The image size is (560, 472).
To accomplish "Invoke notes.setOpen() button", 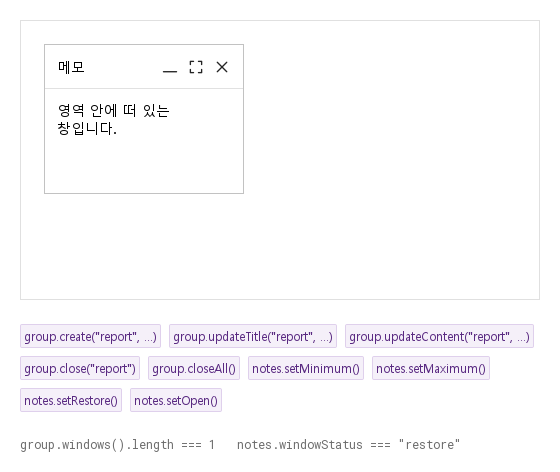I will pyautogui.click(x=176, y=400).
